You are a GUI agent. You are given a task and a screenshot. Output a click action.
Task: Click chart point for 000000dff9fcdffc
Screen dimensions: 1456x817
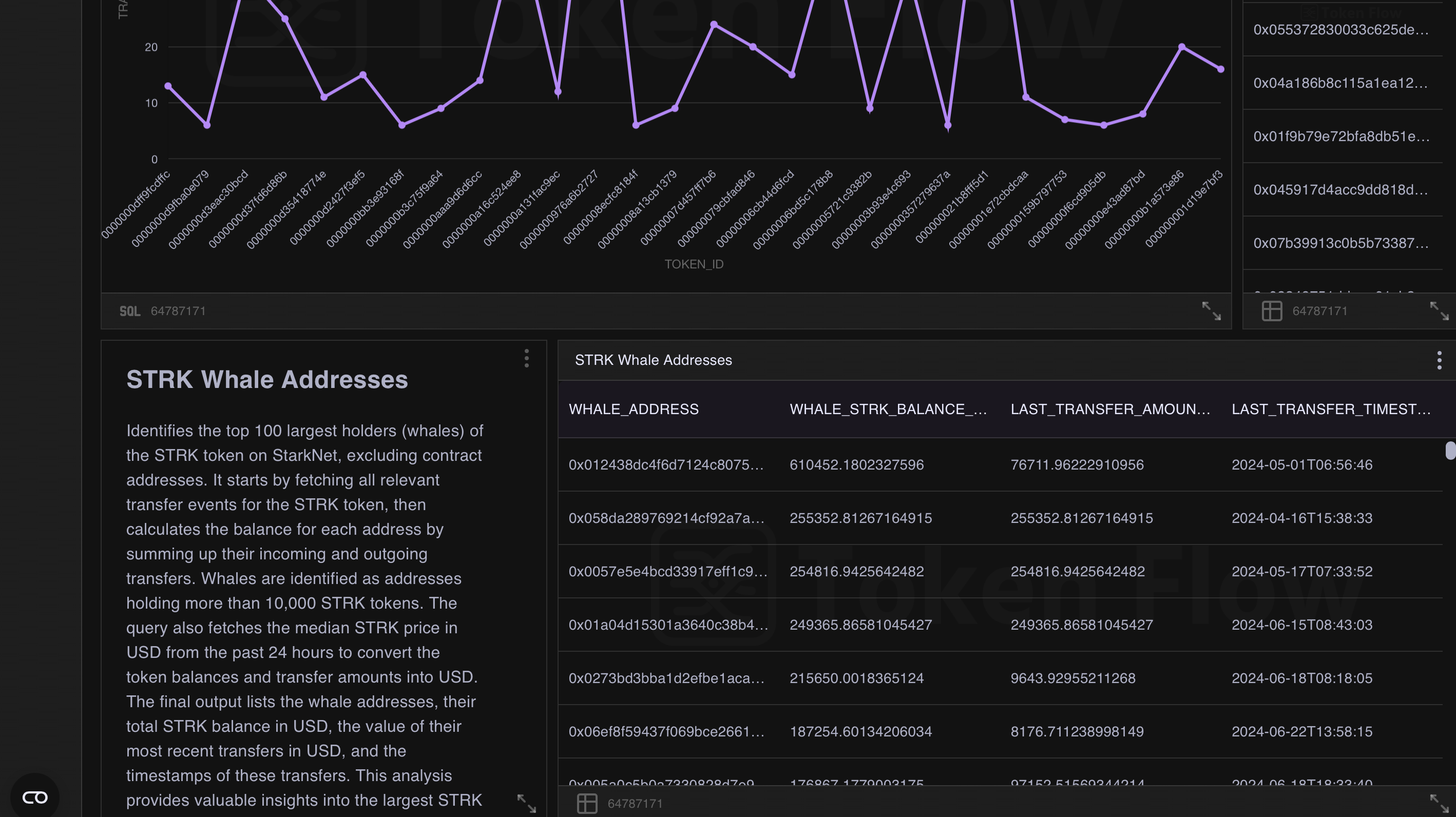168,86
